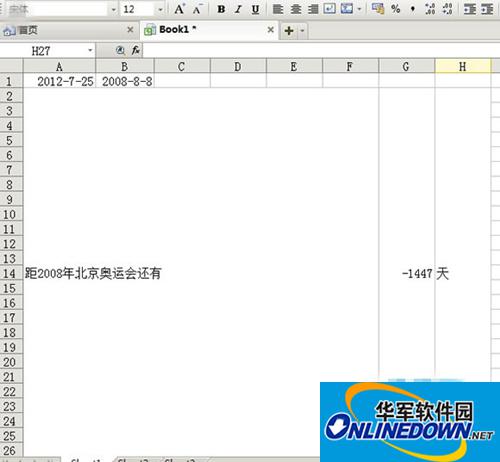This screenshot has height=462, width=500.
Task: Switch to the Book1 document tab
Action: pos(209,30)
